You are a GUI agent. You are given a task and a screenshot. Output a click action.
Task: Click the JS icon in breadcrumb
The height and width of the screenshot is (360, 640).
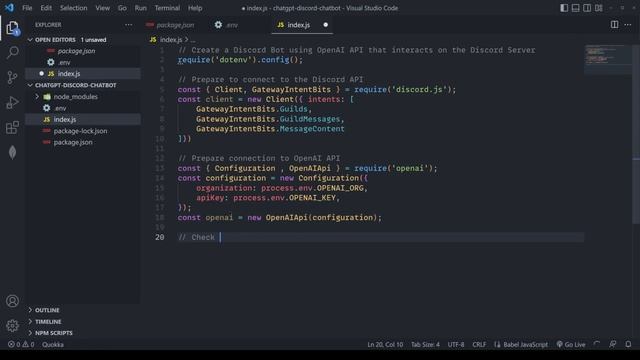[153, 40]
